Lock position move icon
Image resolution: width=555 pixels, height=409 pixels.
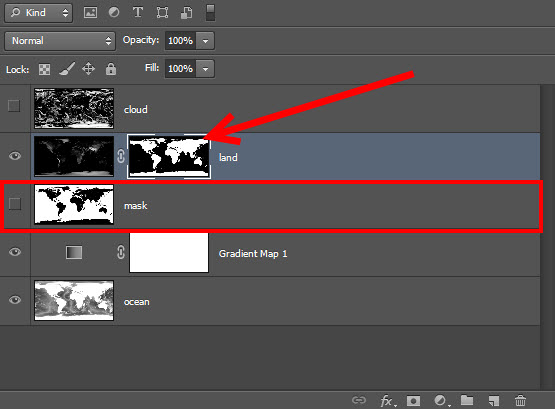[88, 69]
